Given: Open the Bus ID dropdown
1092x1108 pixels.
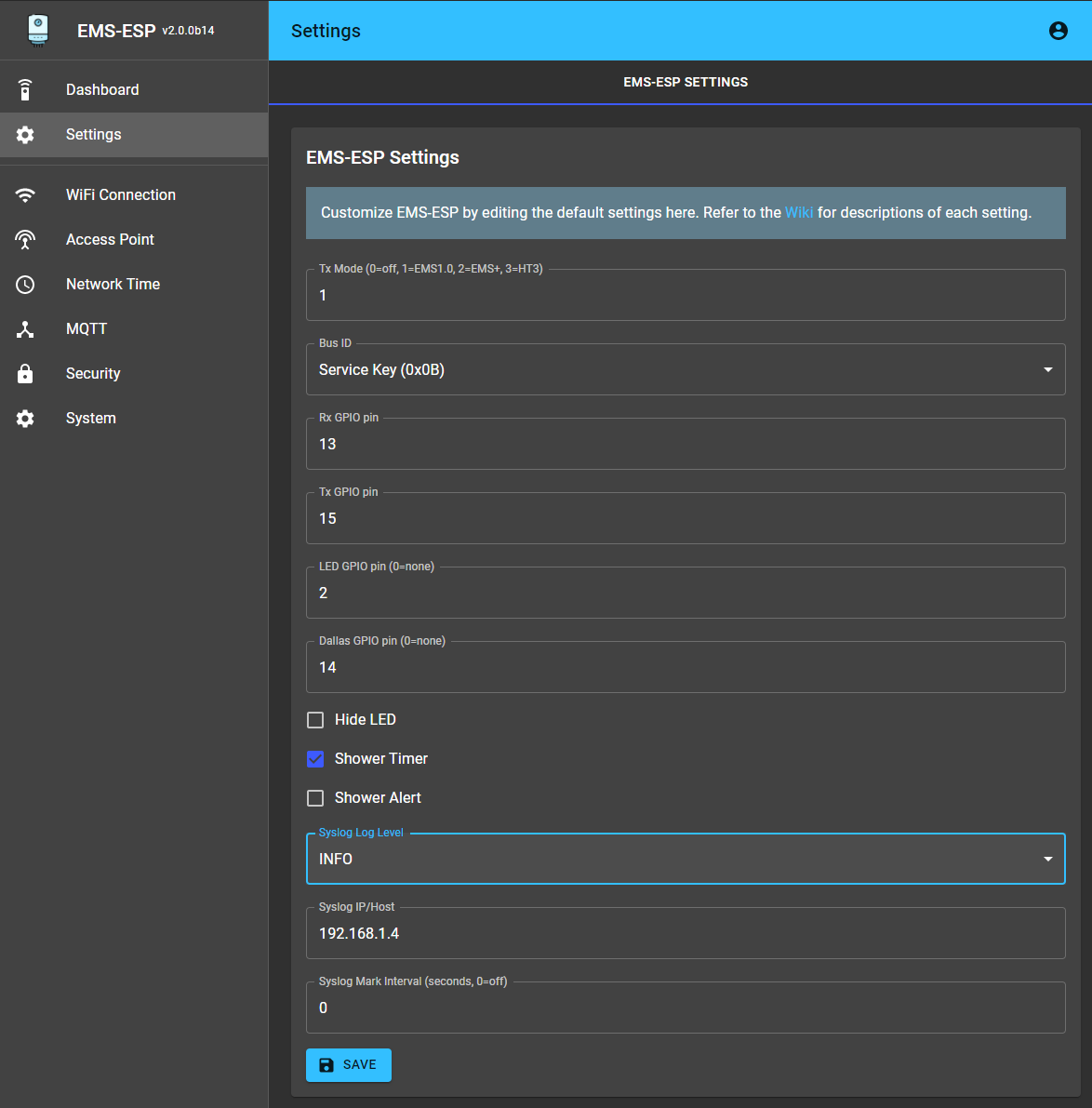Looking at the screenshot, I should point(685,370).
